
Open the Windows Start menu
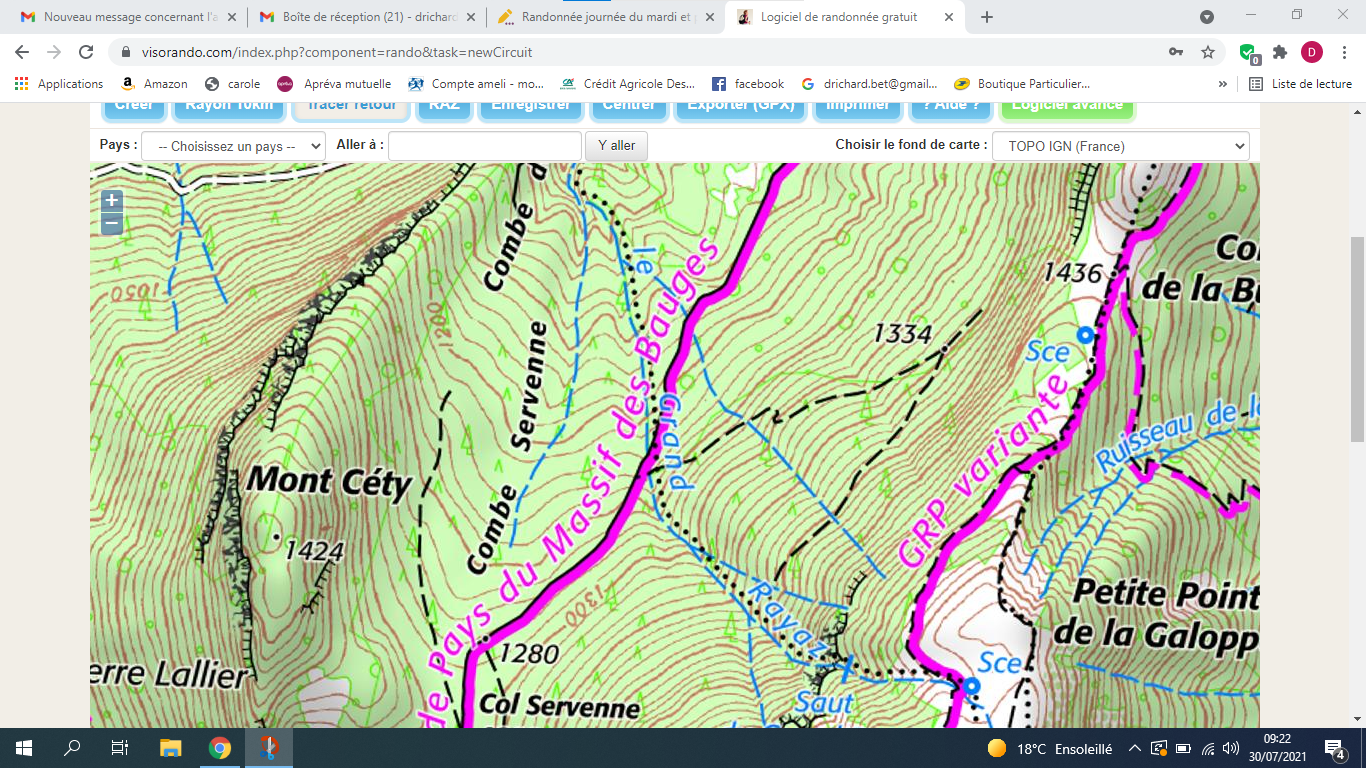tap(24, 748)
